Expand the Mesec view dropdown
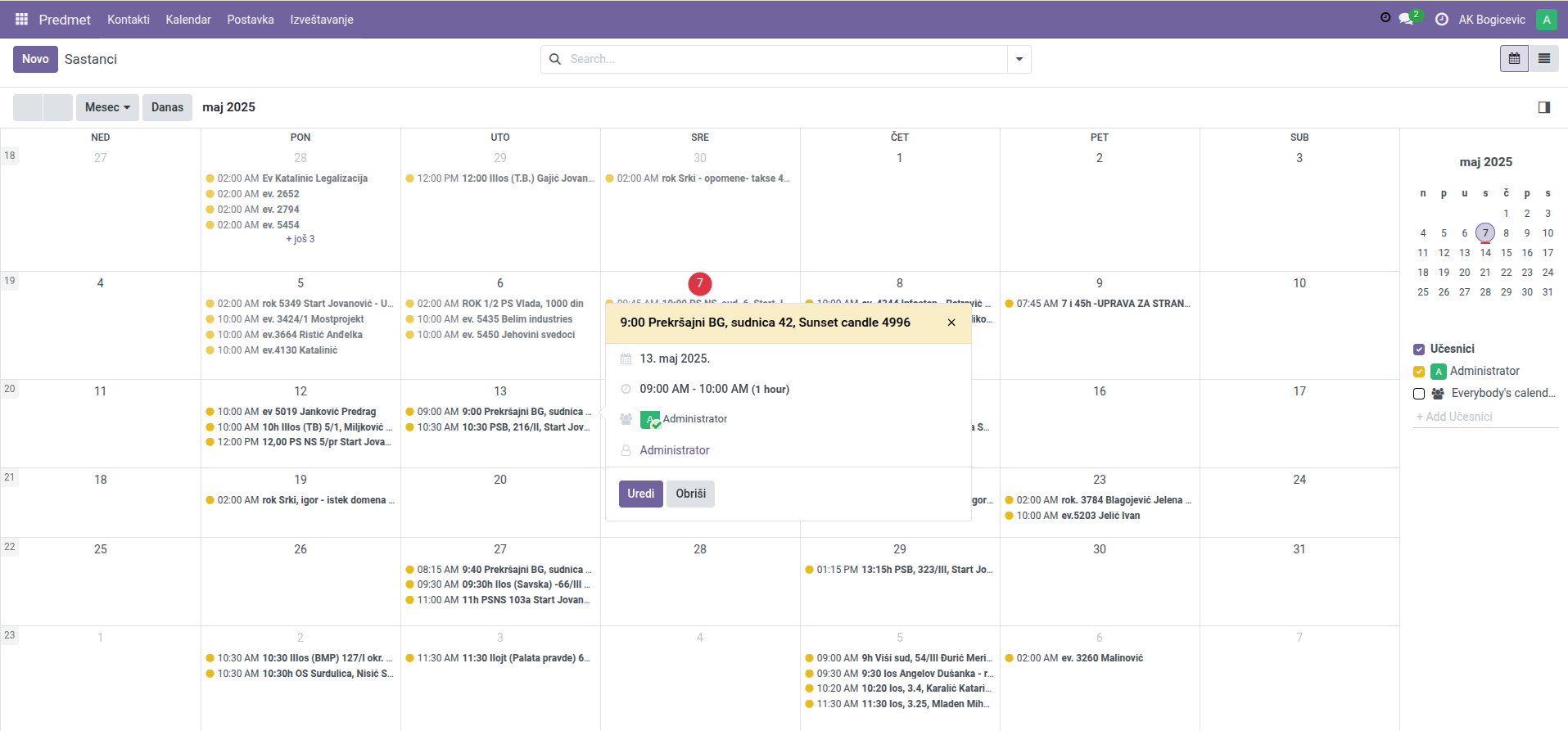The width and height of the screenshot is (1568, 731). point(107,107)
